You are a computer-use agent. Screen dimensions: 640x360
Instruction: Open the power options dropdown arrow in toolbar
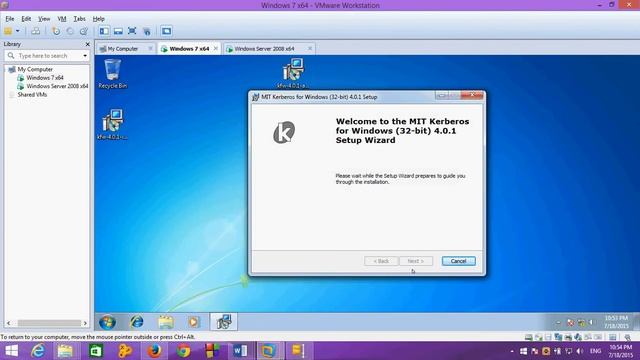point(18,31)
